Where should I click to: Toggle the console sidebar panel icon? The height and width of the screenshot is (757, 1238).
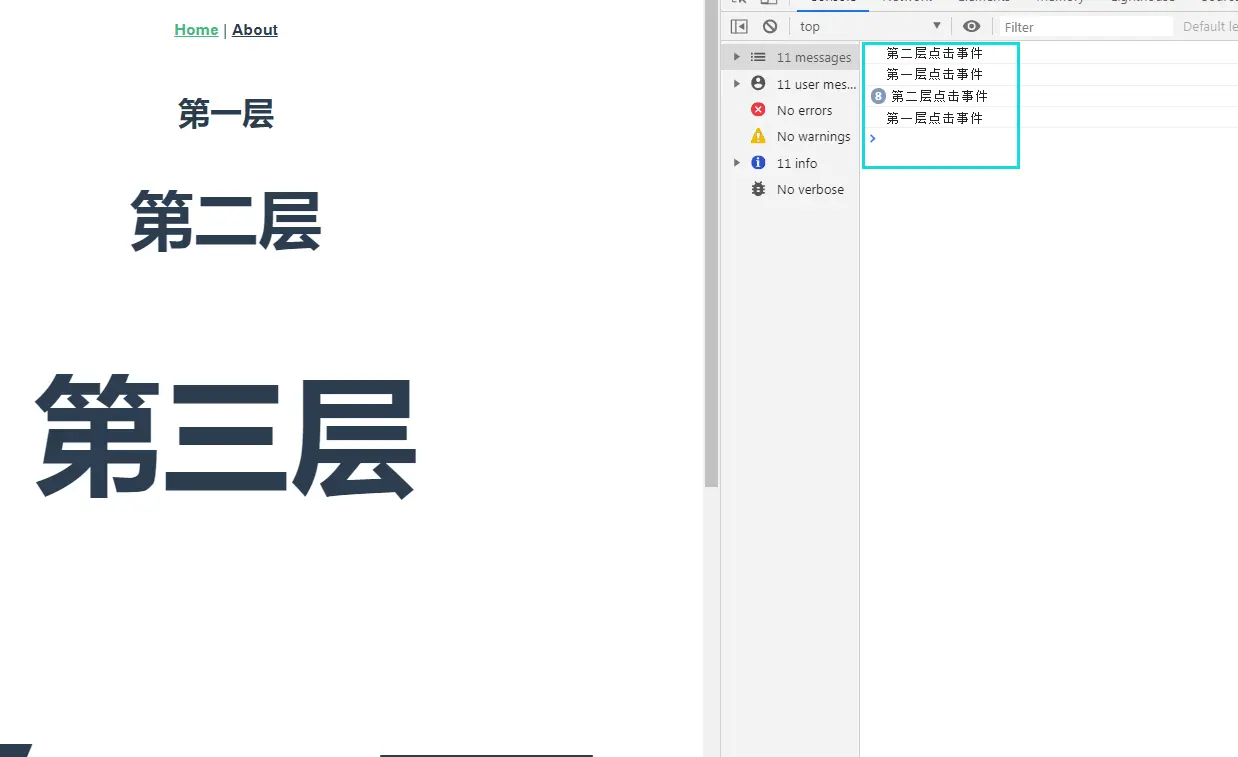[x=739, y=26]
